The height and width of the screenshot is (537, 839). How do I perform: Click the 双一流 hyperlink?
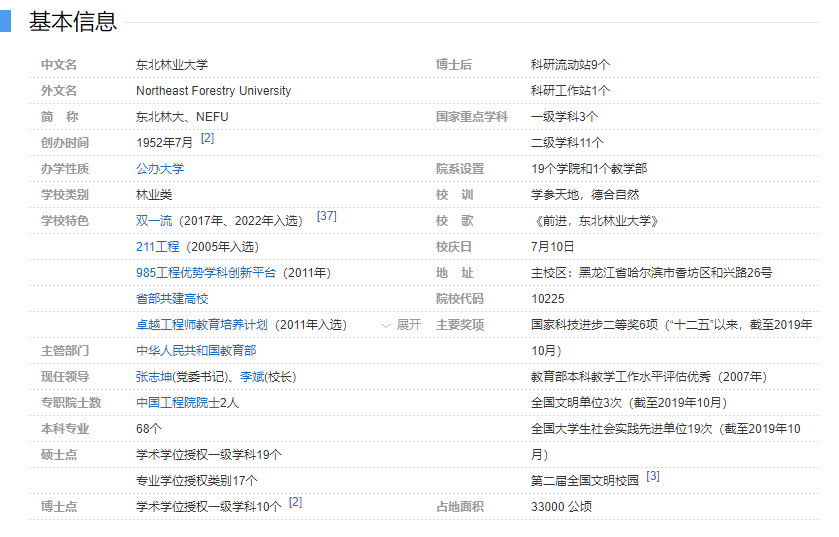tap(153, 221)
